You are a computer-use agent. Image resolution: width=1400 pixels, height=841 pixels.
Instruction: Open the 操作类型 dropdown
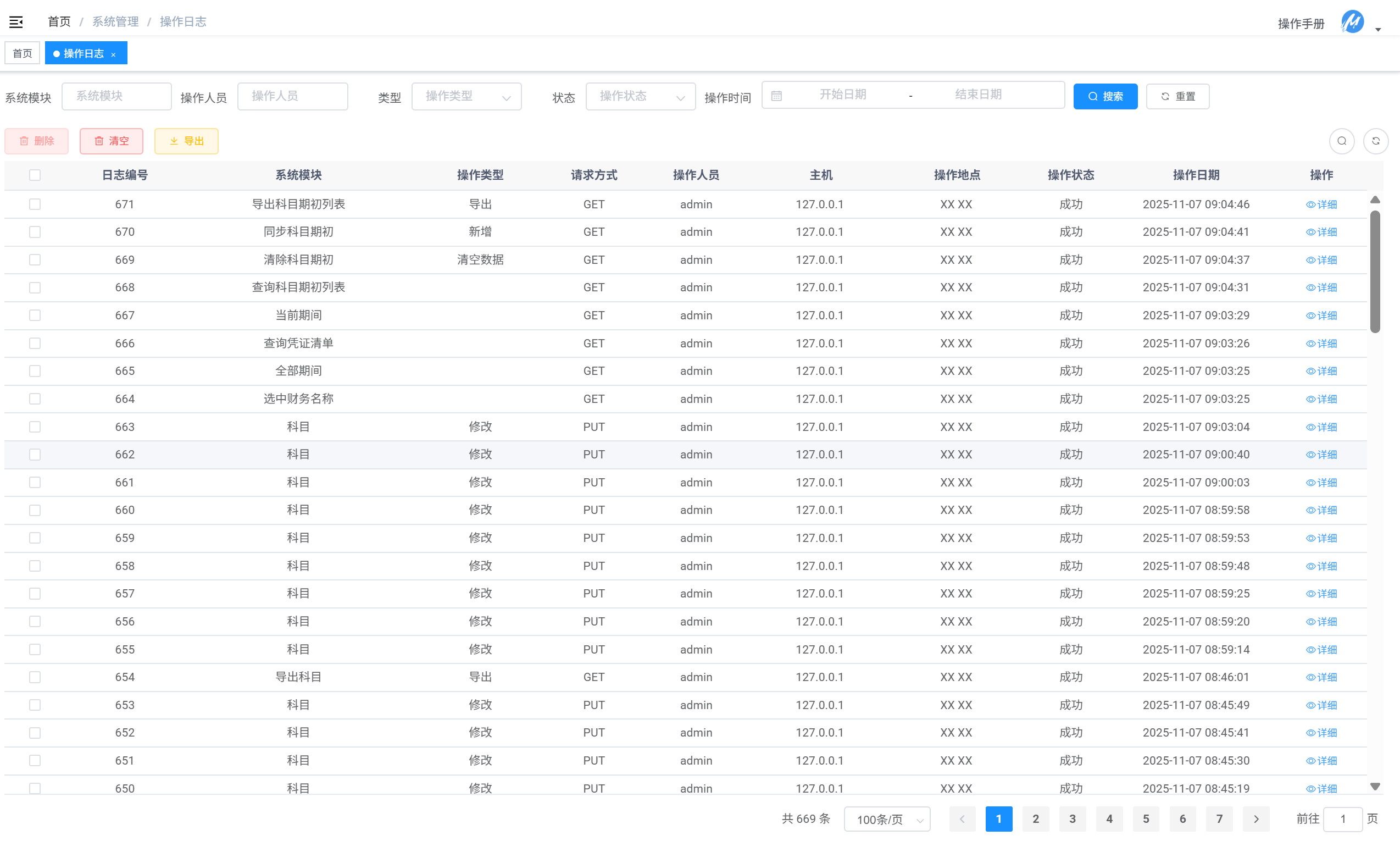466,96
